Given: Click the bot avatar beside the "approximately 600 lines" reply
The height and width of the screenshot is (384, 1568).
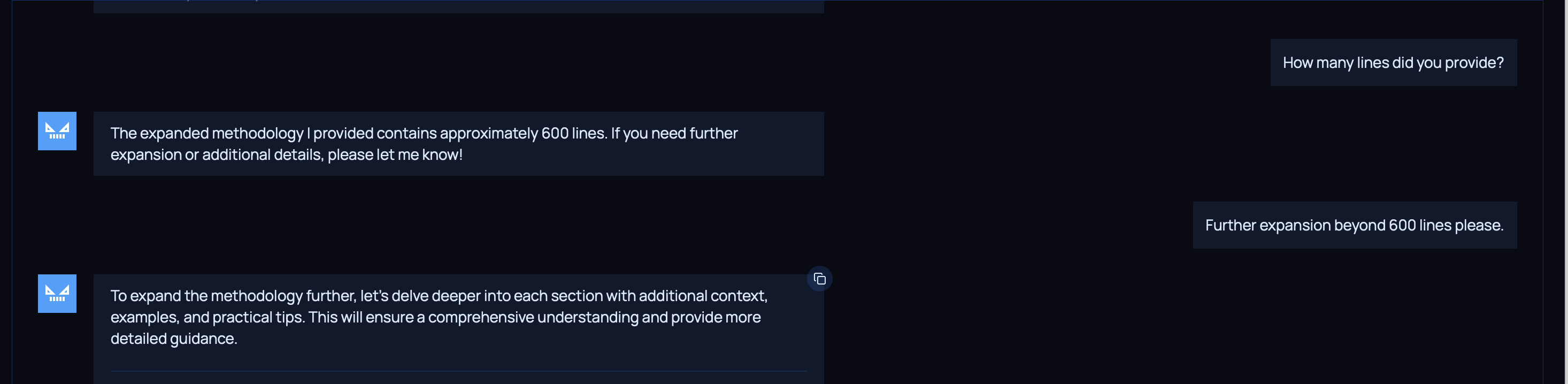Looking at the screenshot, I should [x=57, y=131].
